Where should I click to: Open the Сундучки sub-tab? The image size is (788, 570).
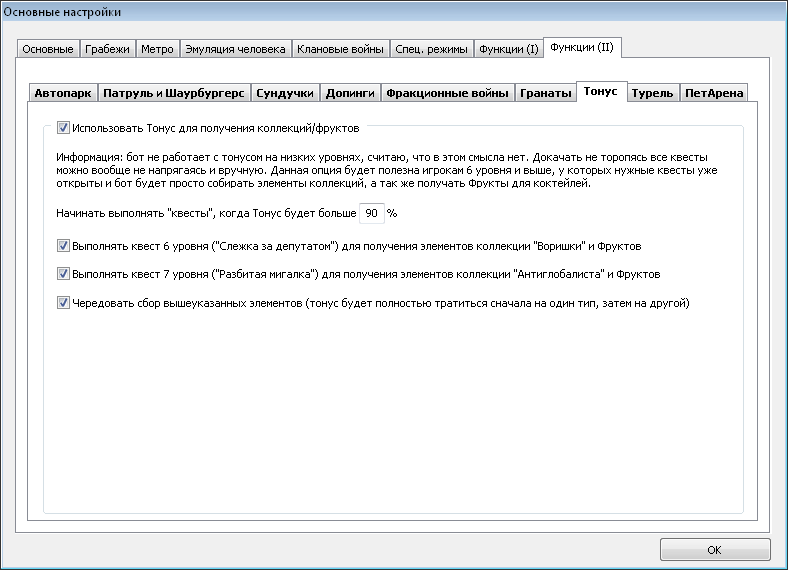tap(285, 93)
